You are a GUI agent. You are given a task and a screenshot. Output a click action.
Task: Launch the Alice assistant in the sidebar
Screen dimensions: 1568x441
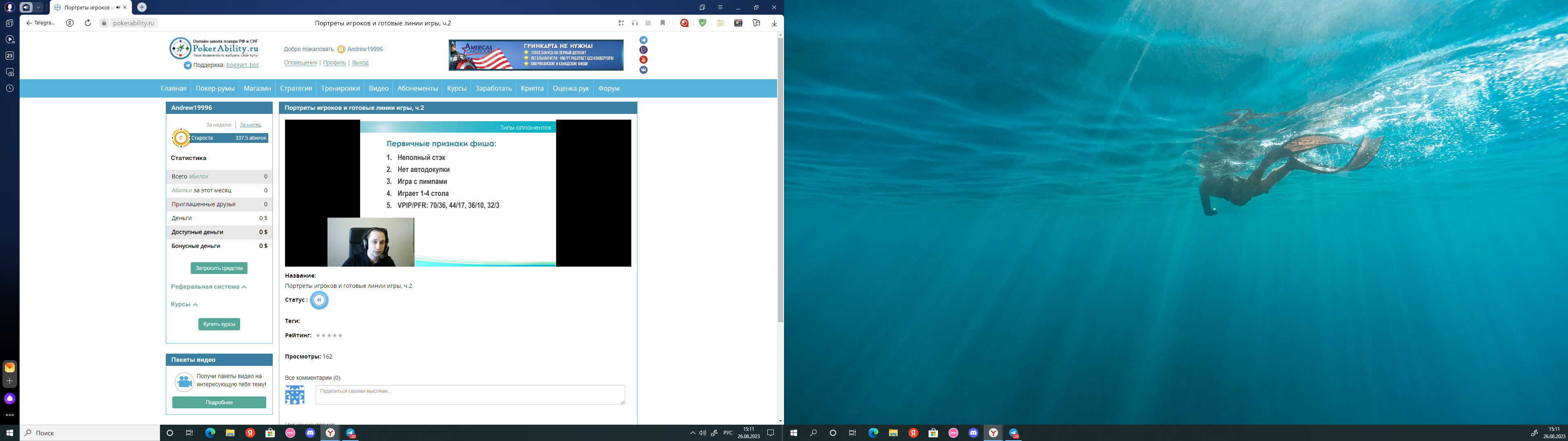click(x=9, y=399)
